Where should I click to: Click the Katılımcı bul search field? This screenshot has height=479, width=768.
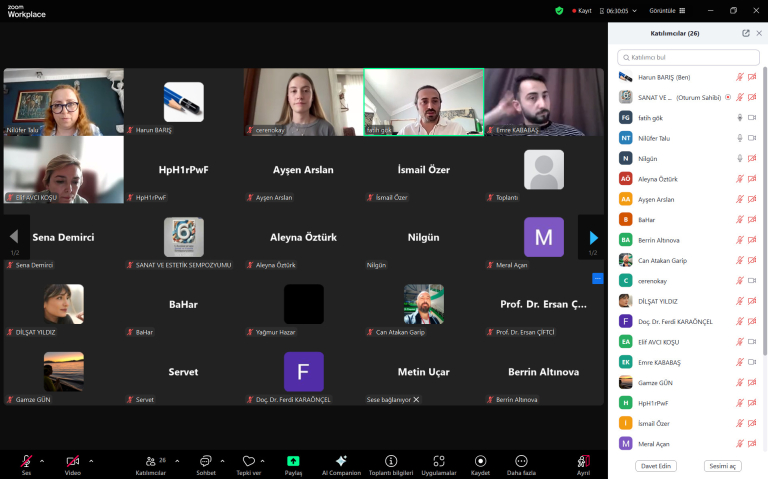(x=688, y=57)
